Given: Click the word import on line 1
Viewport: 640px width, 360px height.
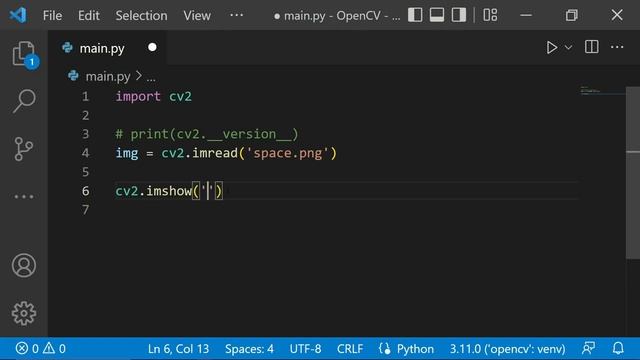Looking at the screenshot, I should pos(138,96).
